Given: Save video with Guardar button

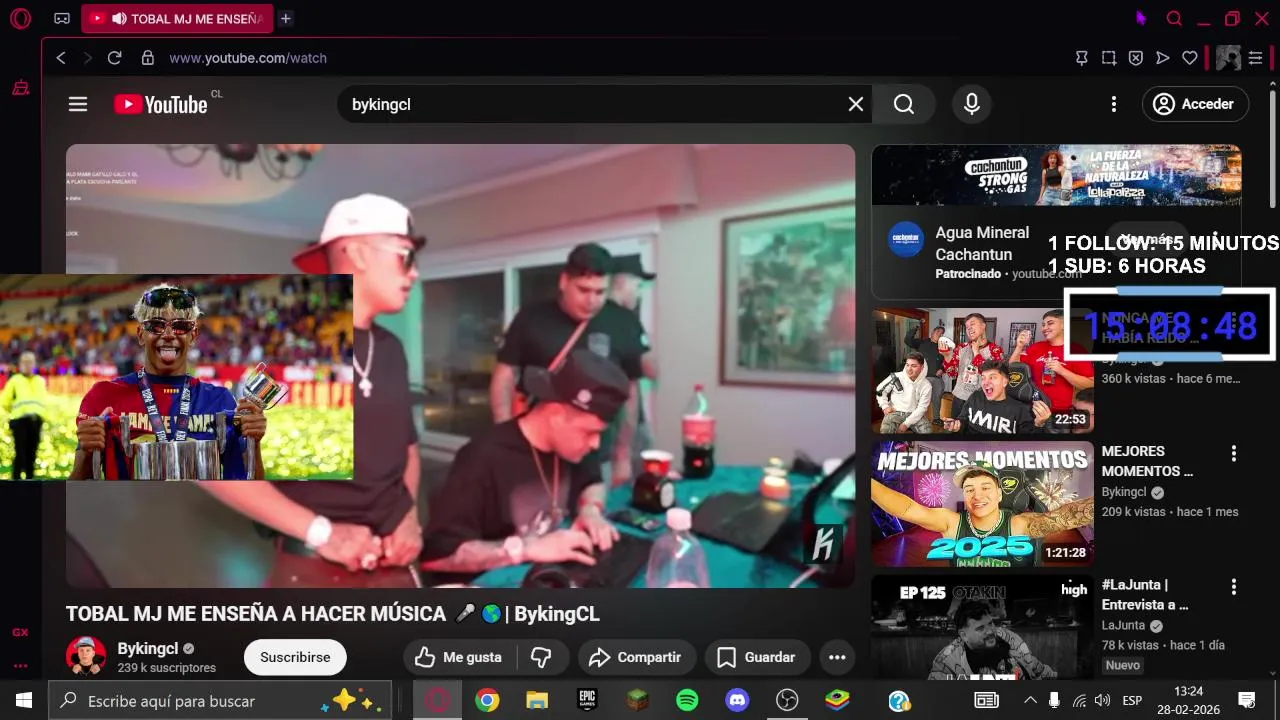Looking at the screenshot, I should [x=758, y=657].
